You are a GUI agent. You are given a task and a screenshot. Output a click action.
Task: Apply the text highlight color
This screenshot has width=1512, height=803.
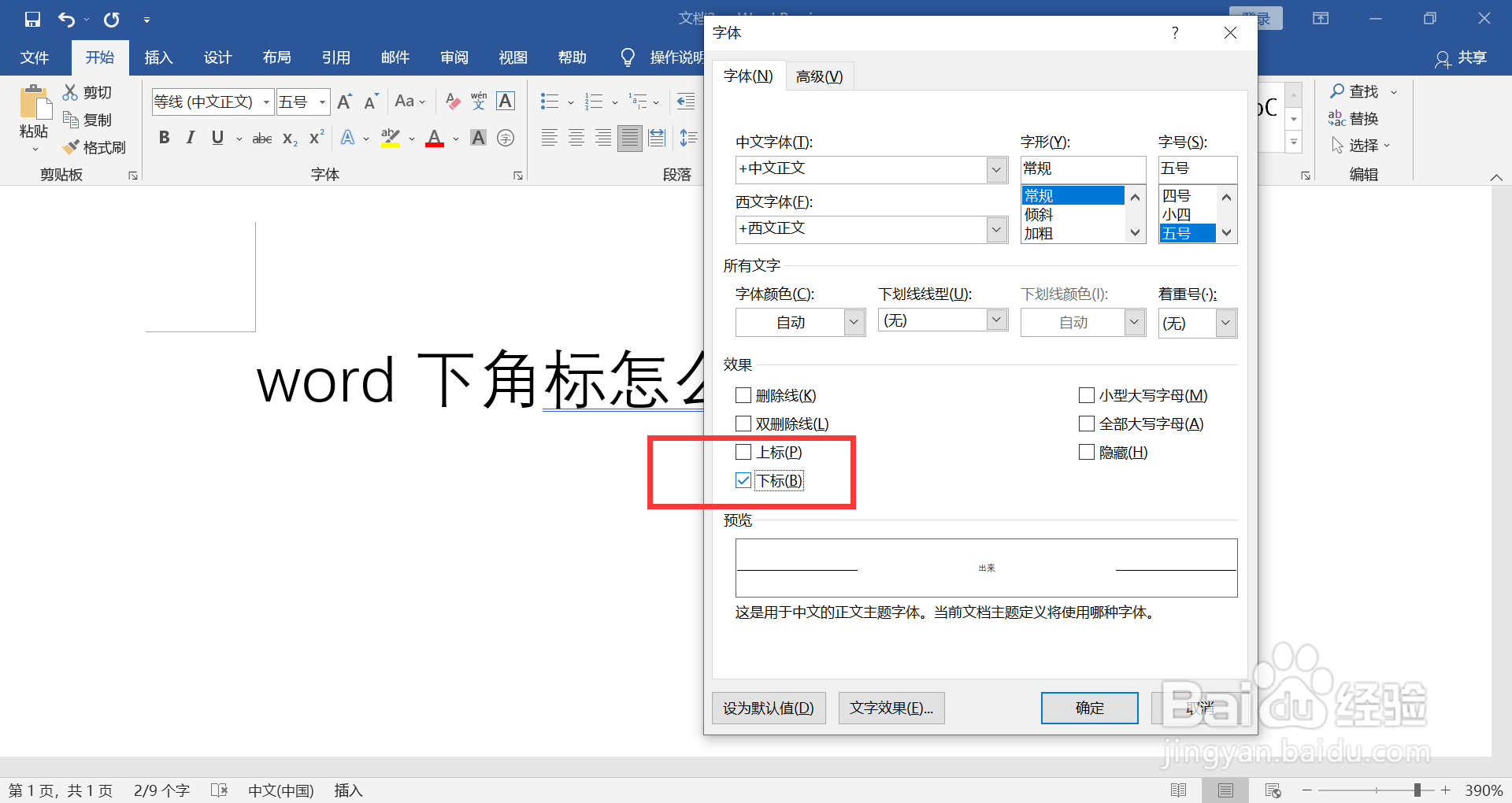[x=391, y=138]
